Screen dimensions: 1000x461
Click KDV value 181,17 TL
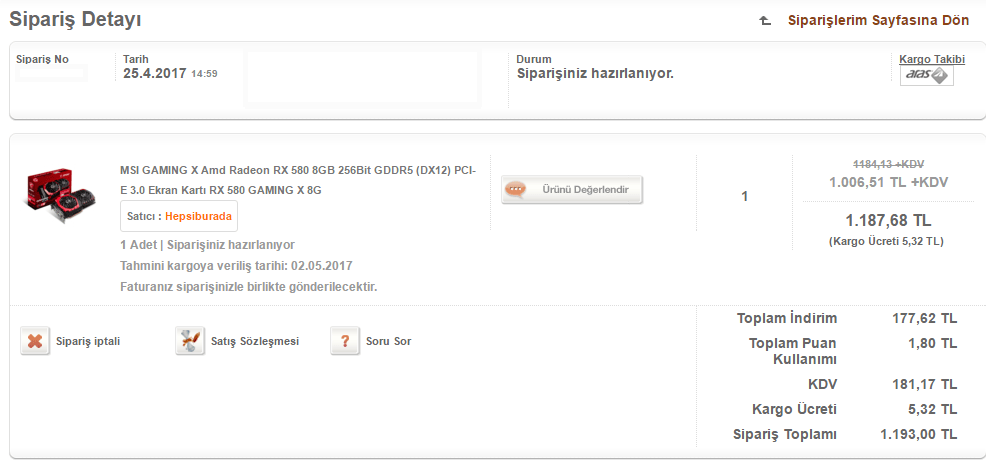click(924, 384)
